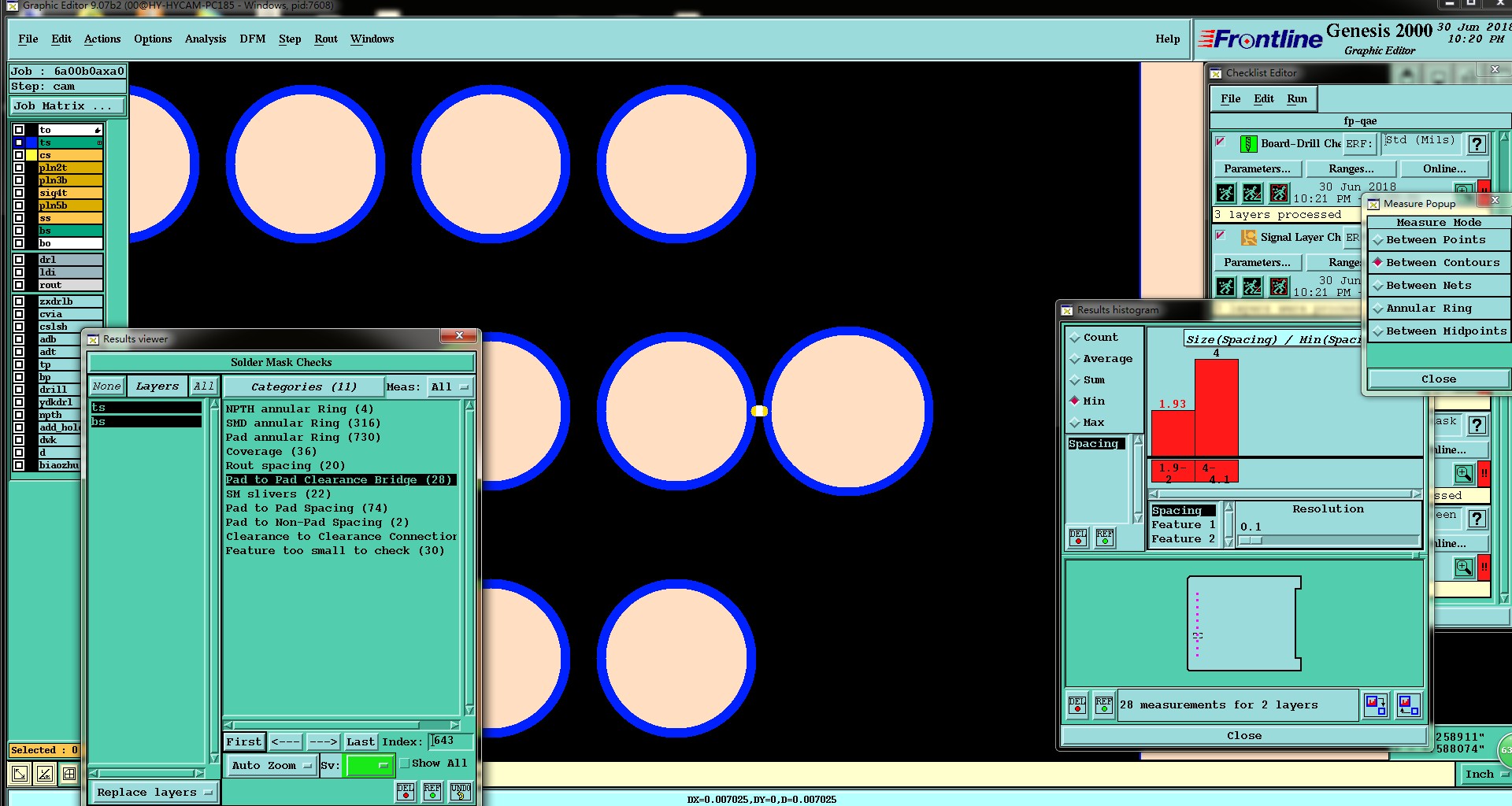Open Rout menu
The image size is (1512, 806).
pyautogui.click(x=326, y=39)
